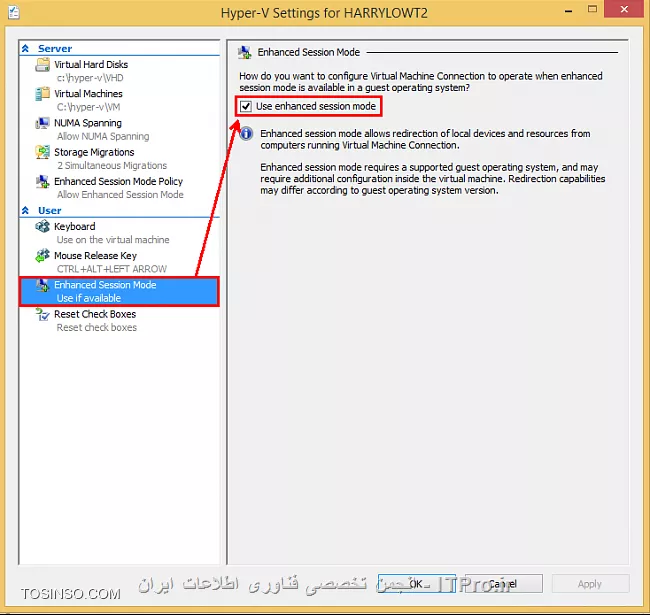Click the Server section header label
This screenshot has width=650, height=615.
point(55,48)
